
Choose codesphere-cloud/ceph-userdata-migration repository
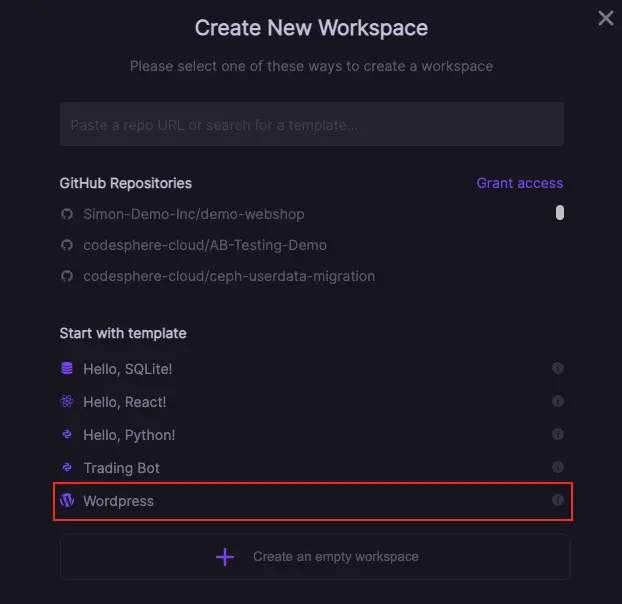pyautogui.click(x=228, y=276)
